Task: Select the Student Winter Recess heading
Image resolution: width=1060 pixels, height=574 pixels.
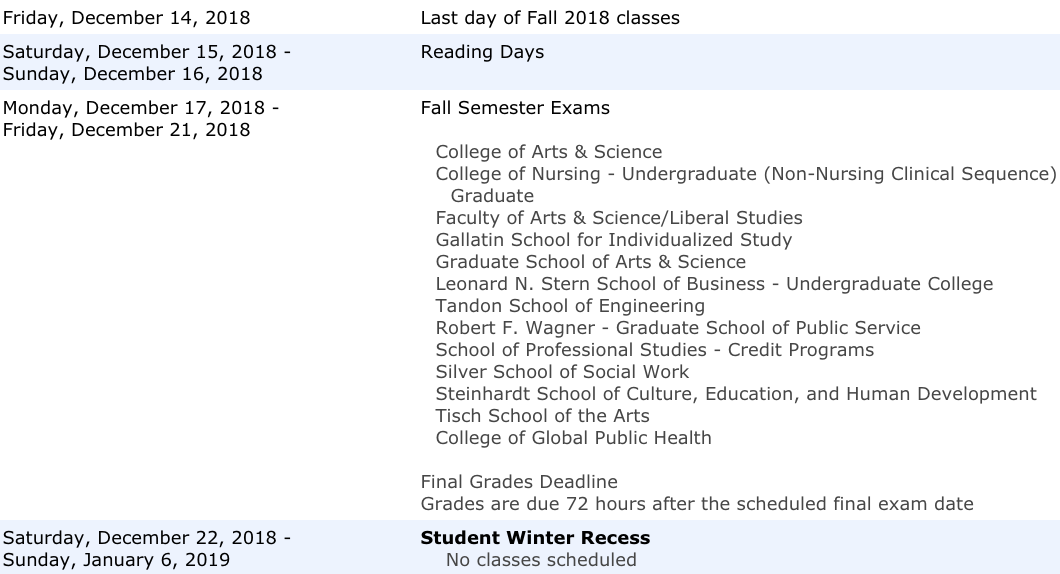Action: pyautogui.click(x=535, y=537)
